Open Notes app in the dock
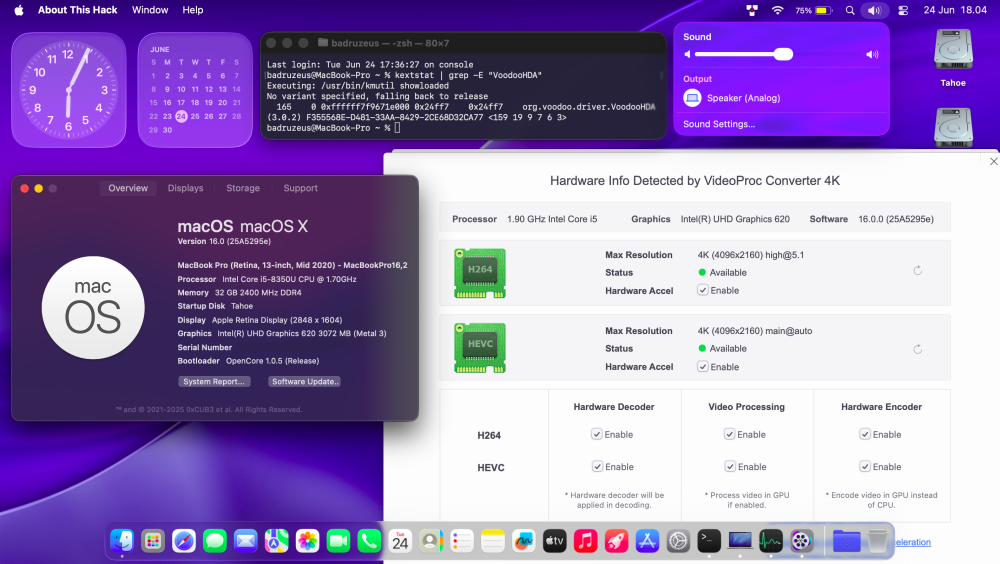1000x564 pixels. coord(493,541)
